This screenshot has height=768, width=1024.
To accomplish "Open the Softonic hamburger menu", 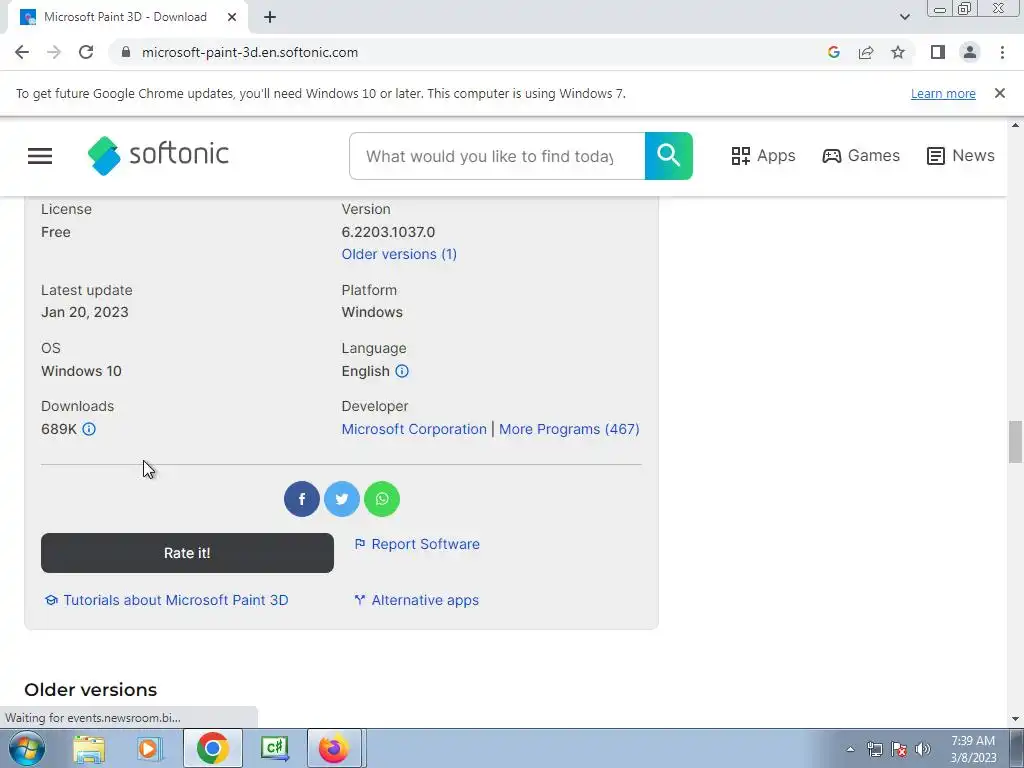I will click(40, 155).
